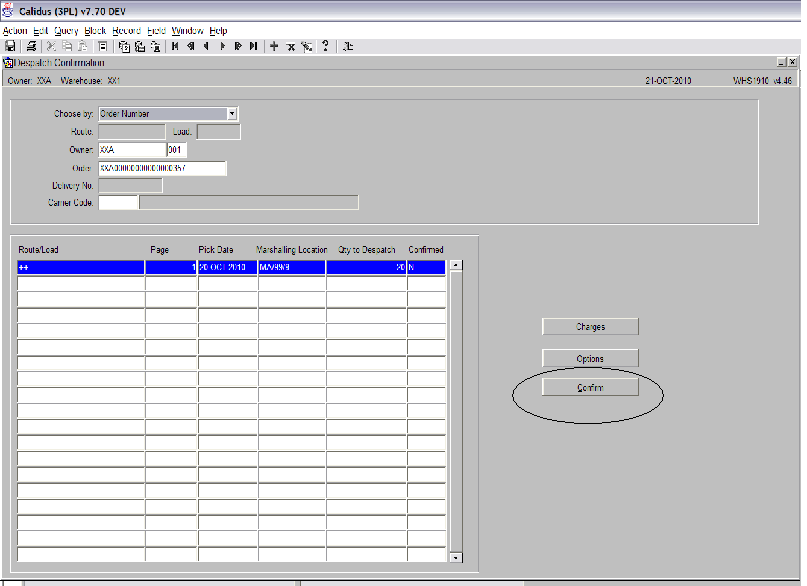Jump to last record icon
This screenshot has height=586, width=807.
pos(253,46)
